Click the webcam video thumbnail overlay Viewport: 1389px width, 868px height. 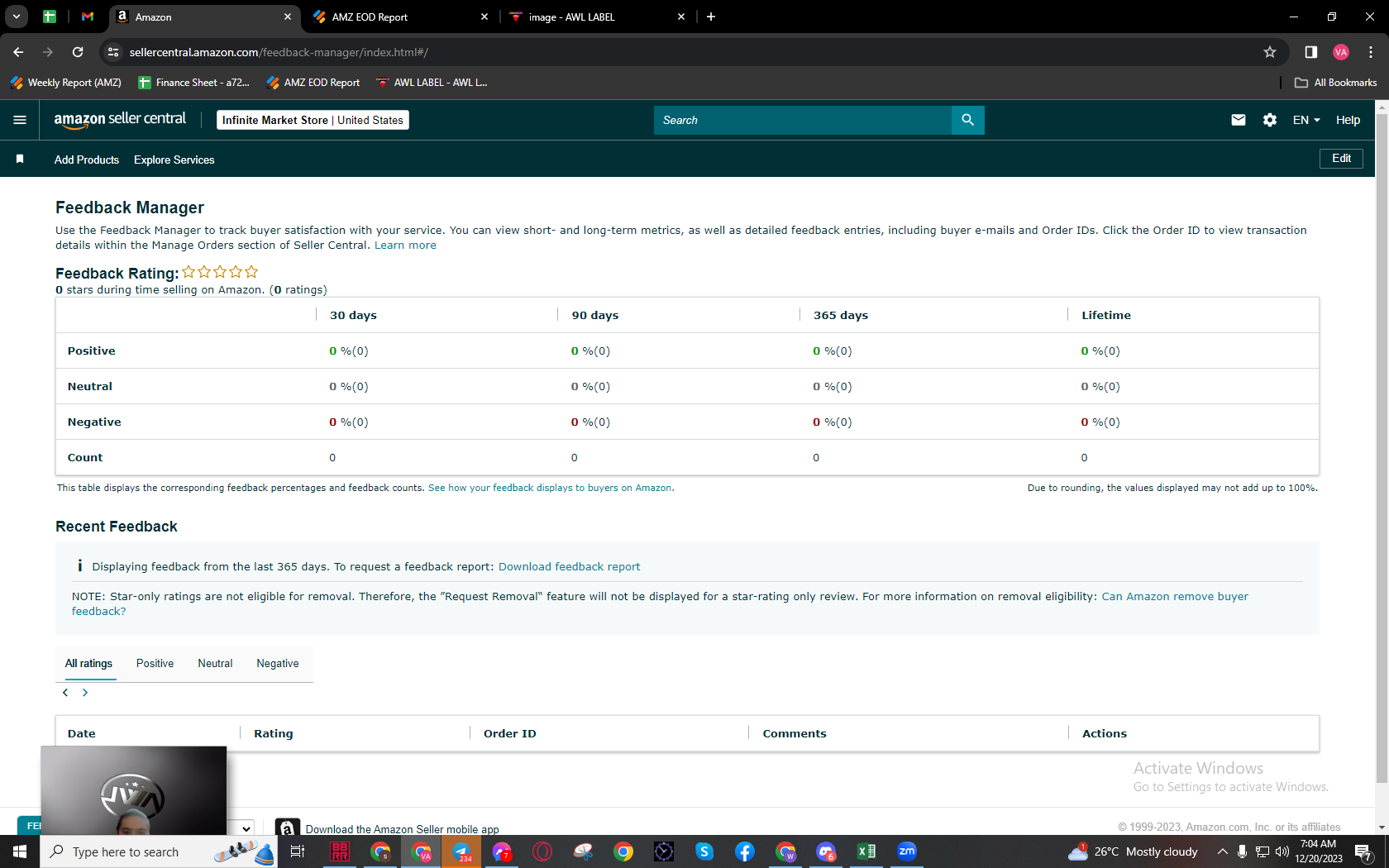[134, 790]
